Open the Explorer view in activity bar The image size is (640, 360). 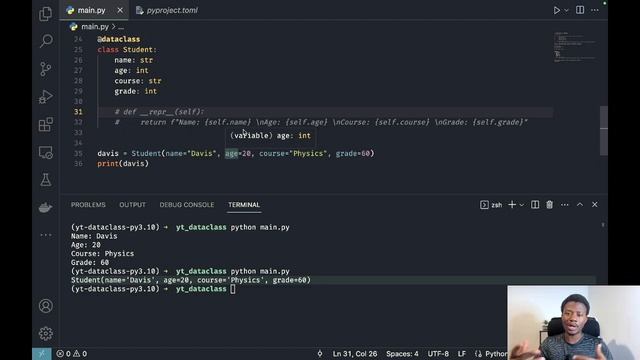pos(45,14)
